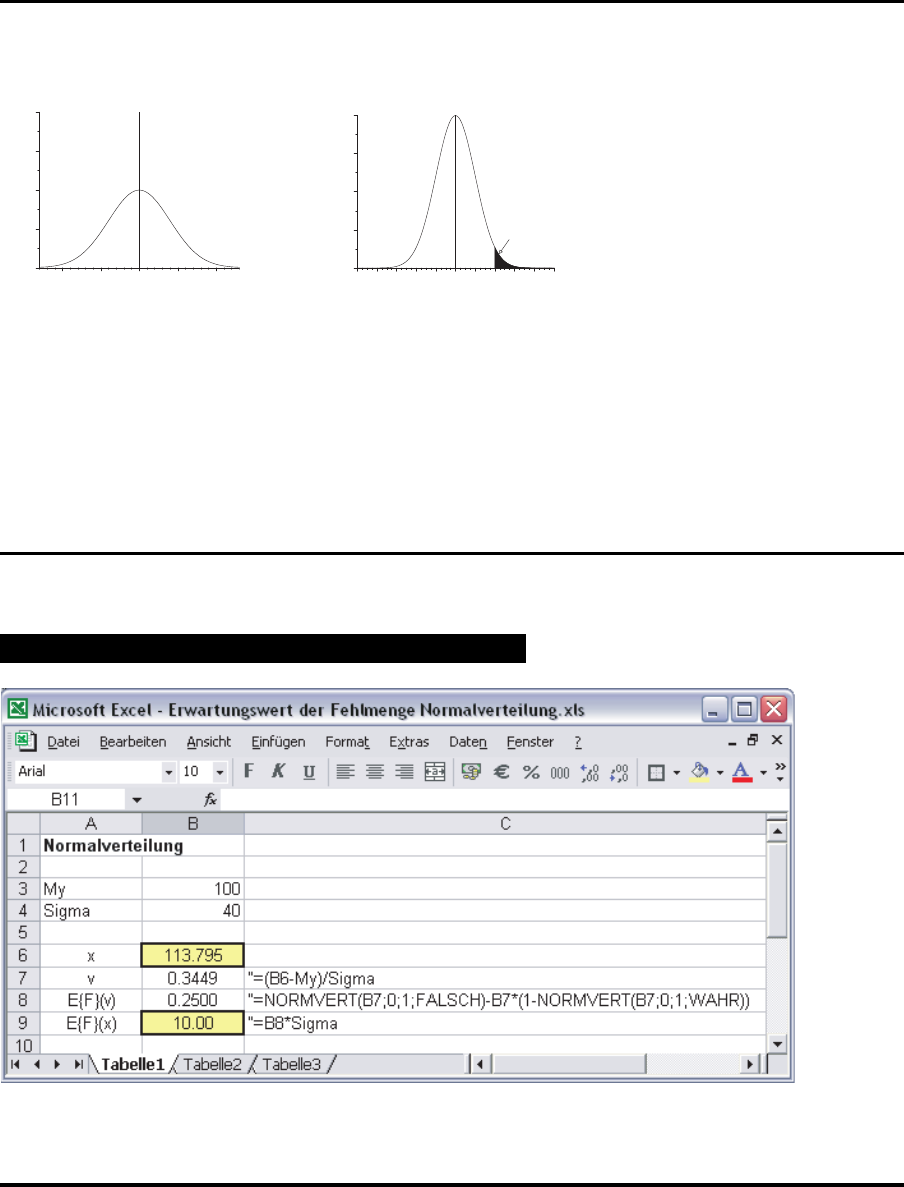Apply Euro currency format
The height and width of the screenshot is (1187, 904).
click(x=502, y=772)
